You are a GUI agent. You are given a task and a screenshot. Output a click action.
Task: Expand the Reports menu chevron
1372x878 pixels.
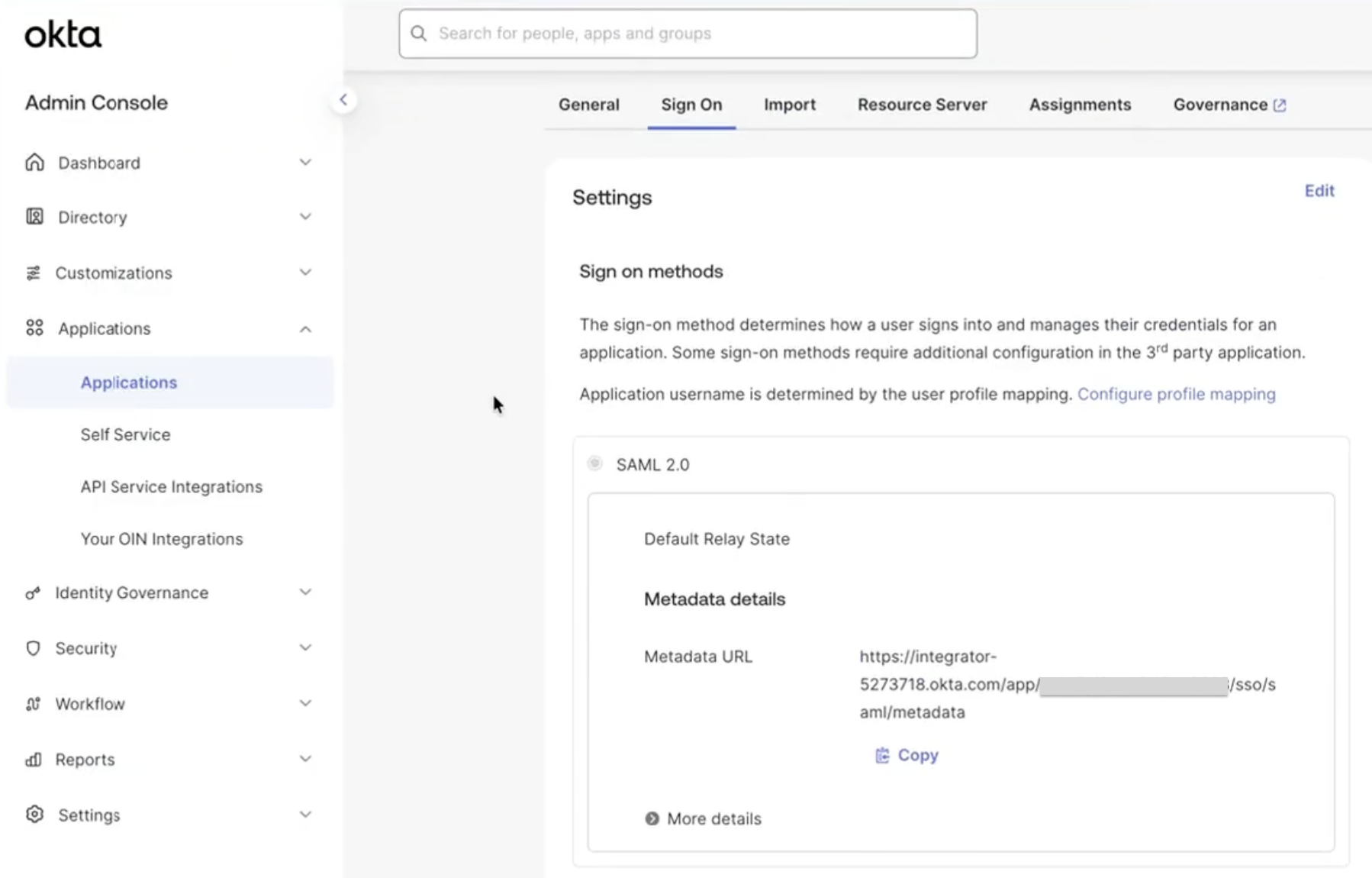tap(305, 760)
